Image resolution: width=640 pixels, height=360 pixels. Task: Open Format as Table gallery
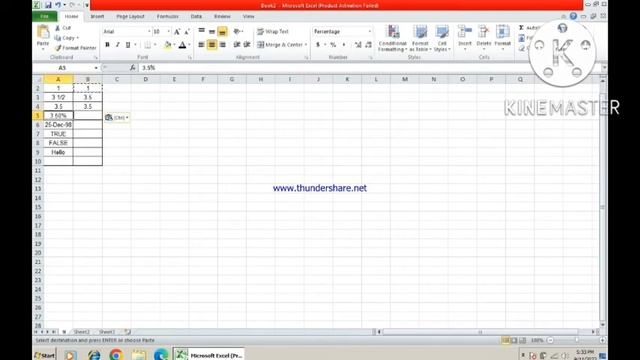pyautogui.click(x=420, y=38)
